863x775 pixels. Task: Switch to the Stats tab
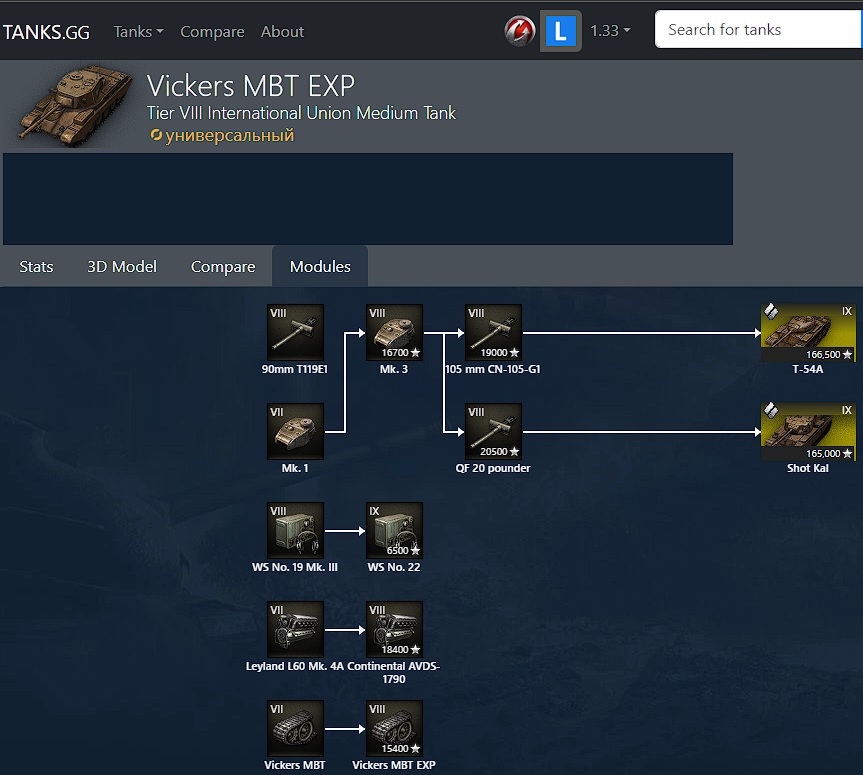click(36, 267)
